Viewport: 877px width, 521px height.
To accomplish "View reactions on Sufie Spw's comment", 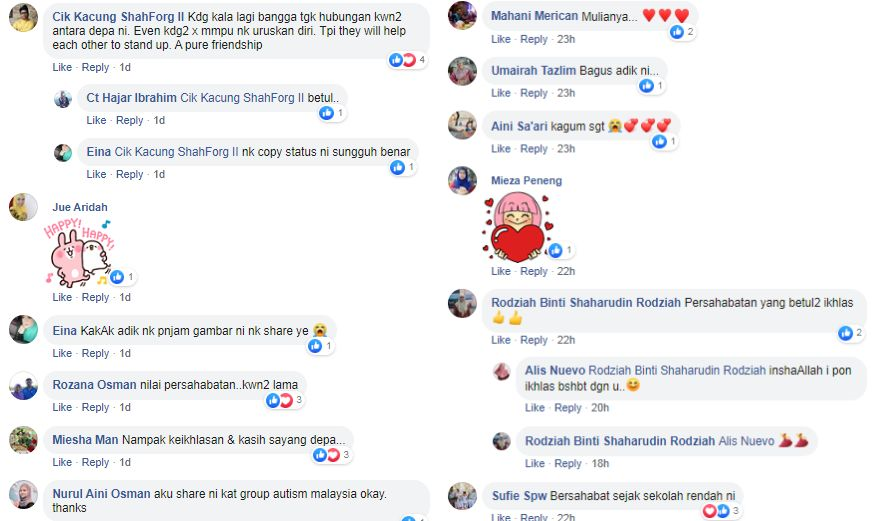I will coord(722,510).
